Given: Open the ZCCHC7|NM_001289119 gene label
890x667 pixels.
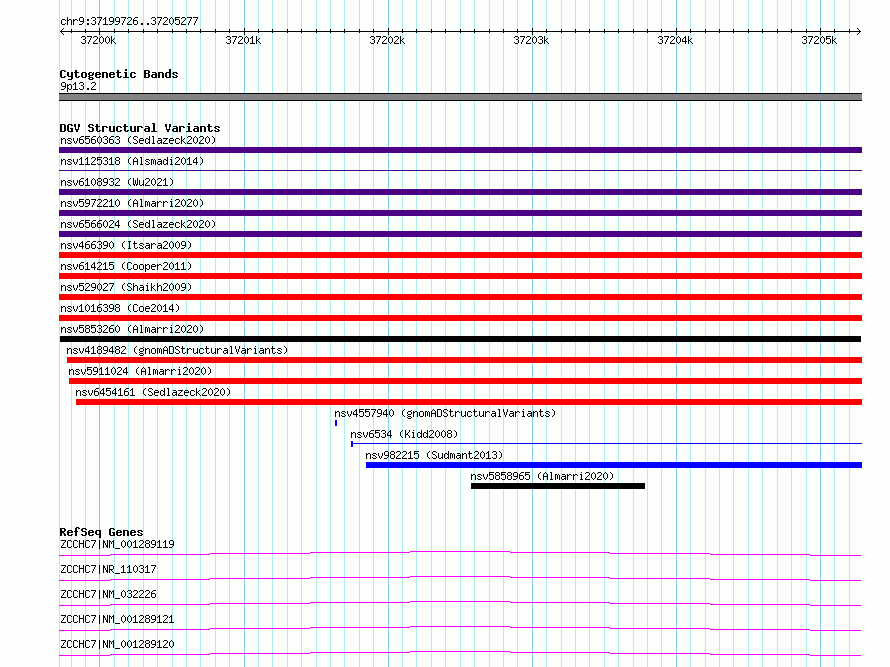Looking at the screenshot, I should (x=117, y=544).
